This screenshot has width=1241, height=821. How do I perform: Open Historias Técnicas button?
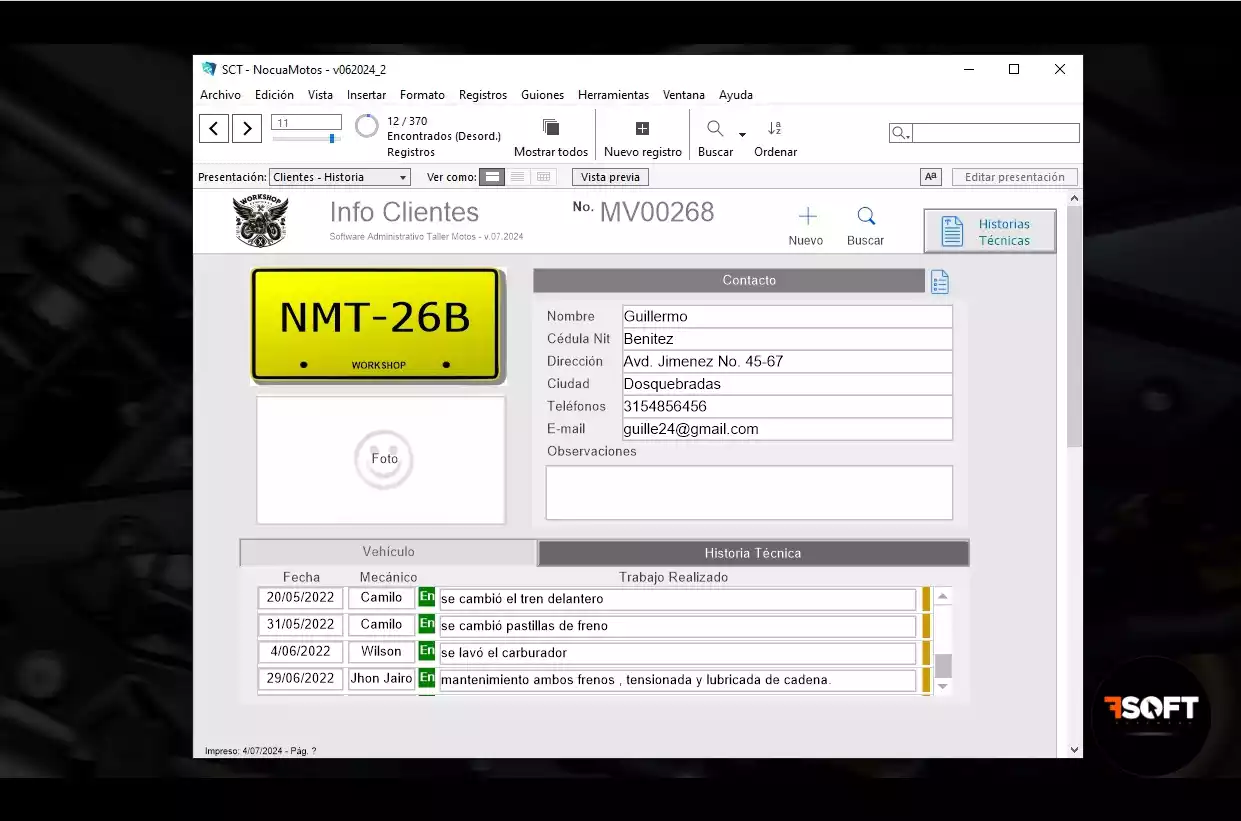click(989, 232)
